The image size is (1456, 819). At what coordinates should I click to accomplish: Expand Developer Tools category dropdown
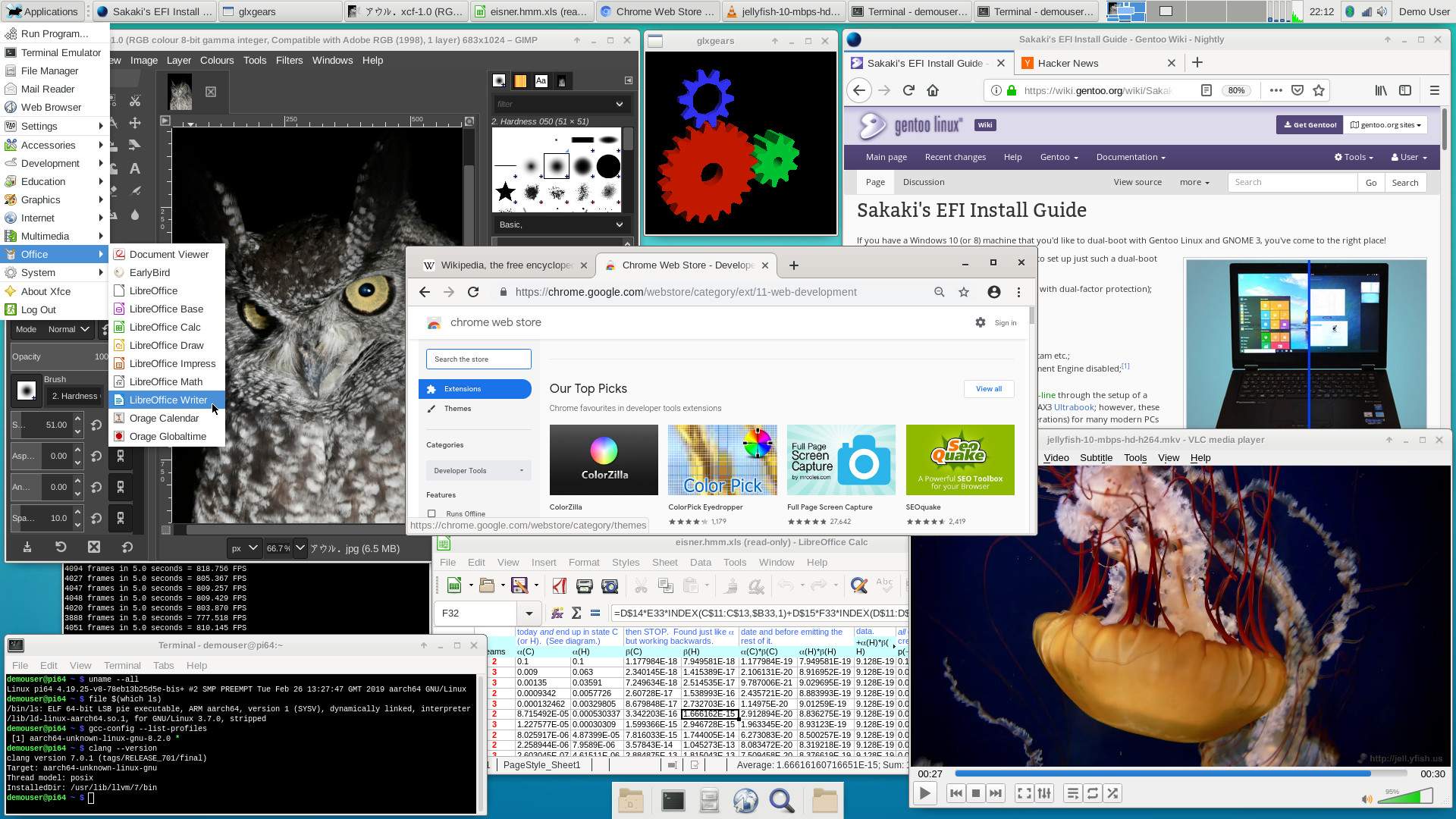(479, 470)
